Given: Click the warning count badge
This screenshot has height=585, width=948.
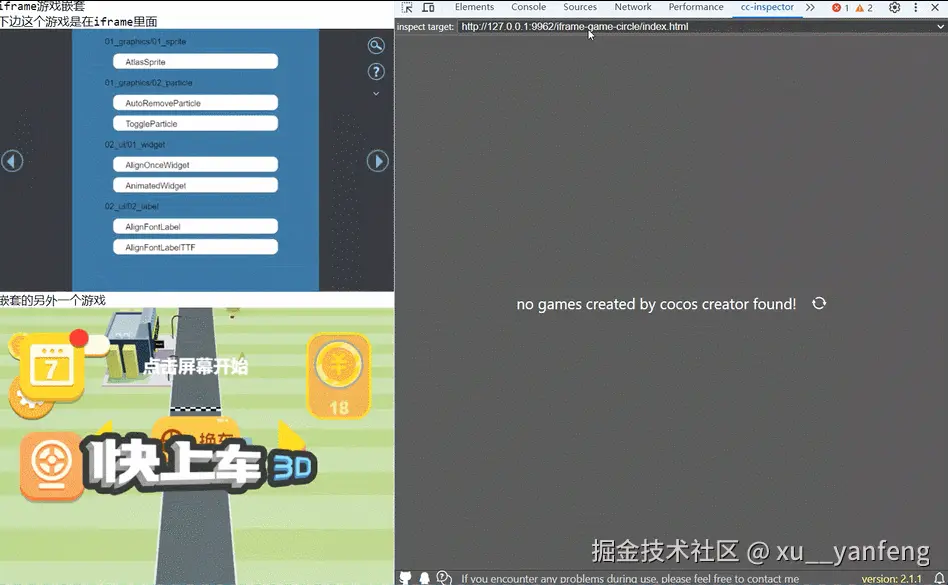Looking at the screenshot, I should coord(864,8).
